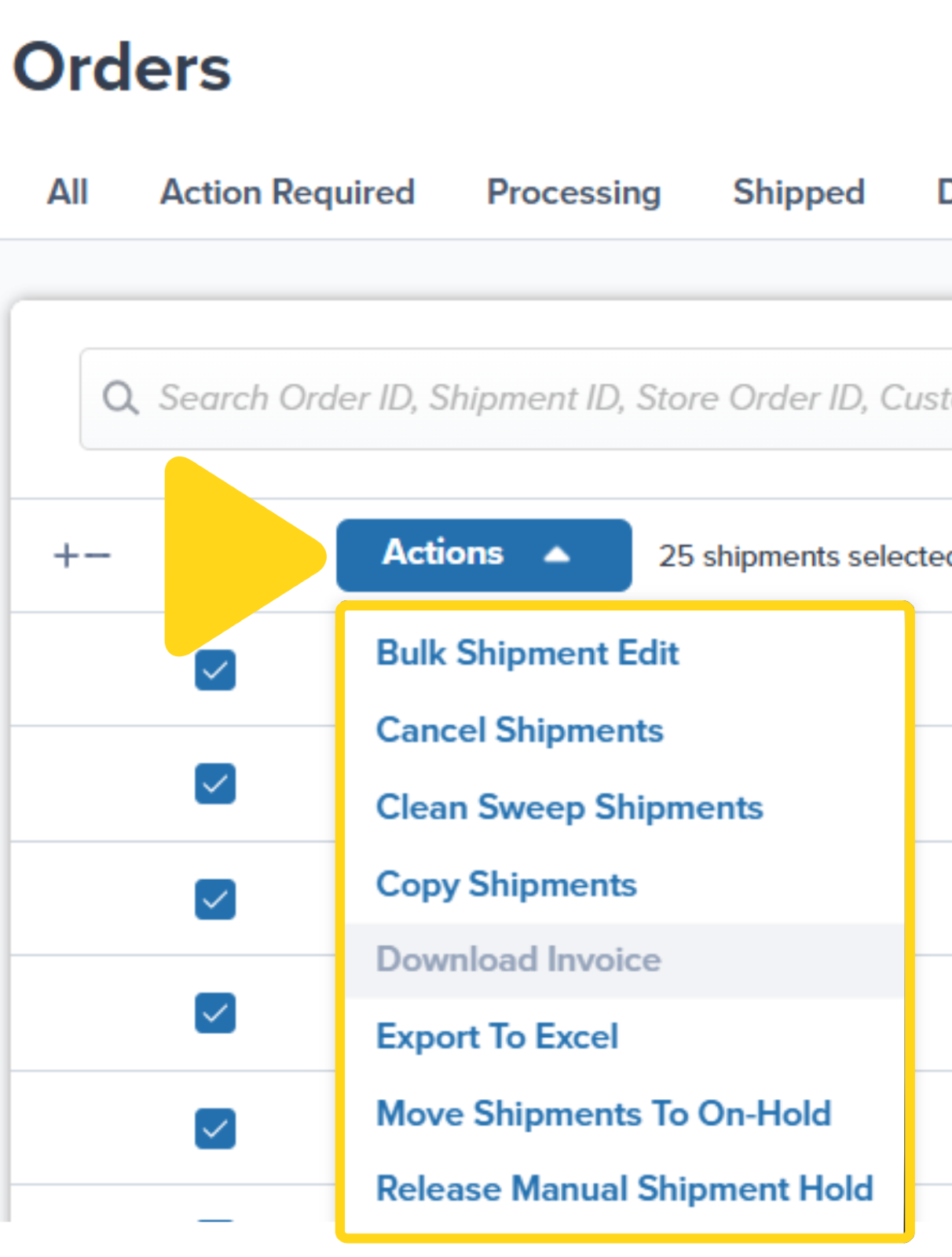Uncheck the checkbox beside Export To Excel
Viewport: 952px width, 1257px height.
coord(215,1013)
